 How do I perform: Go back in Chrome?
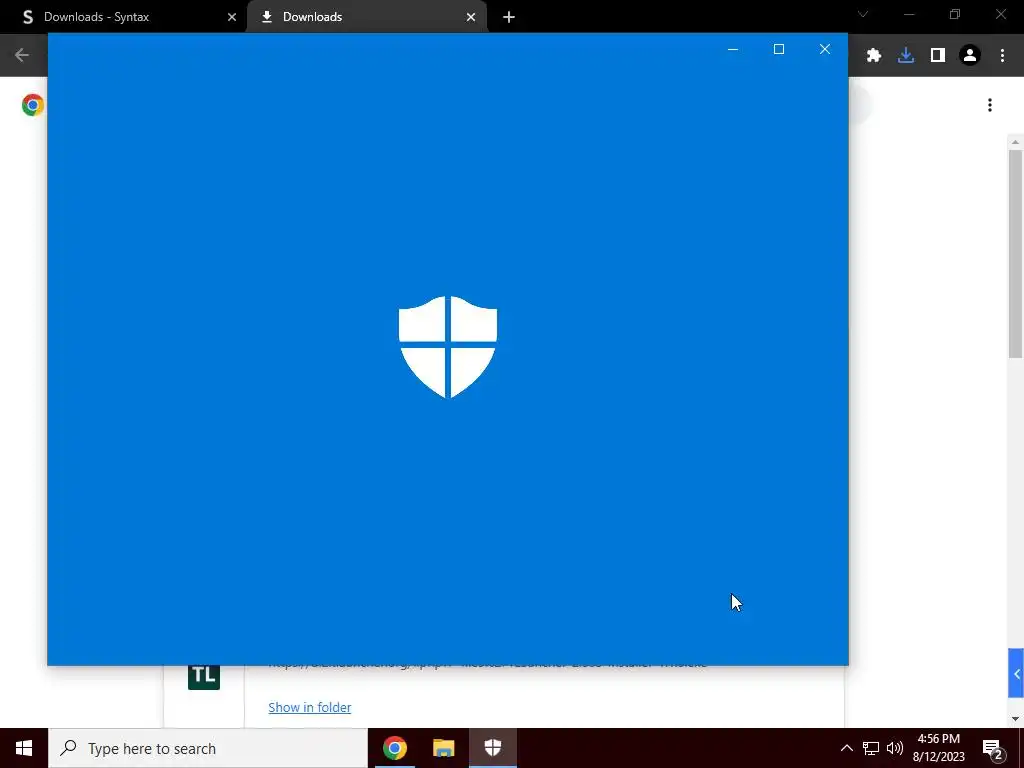22,55
